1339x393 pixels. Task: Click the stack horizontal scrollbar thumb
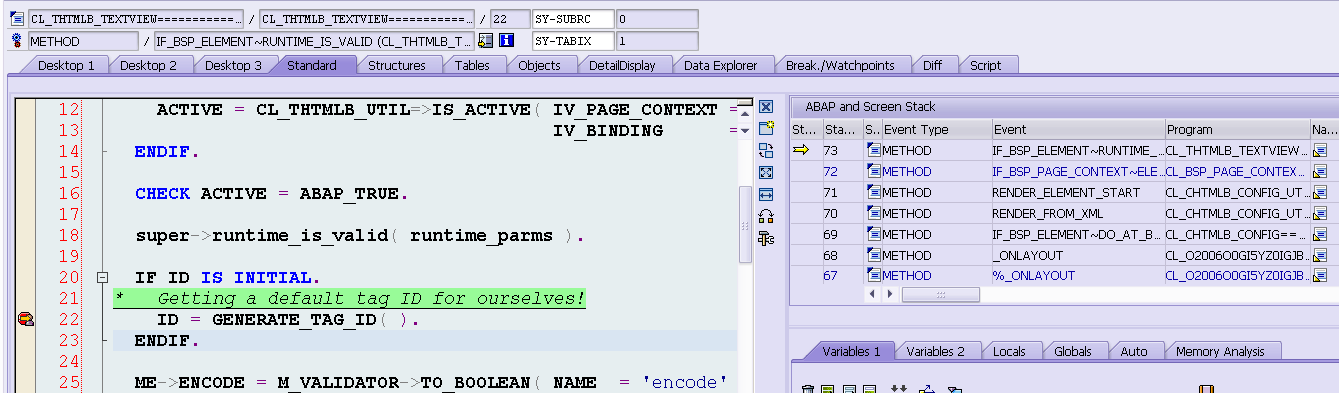(940, 295)
